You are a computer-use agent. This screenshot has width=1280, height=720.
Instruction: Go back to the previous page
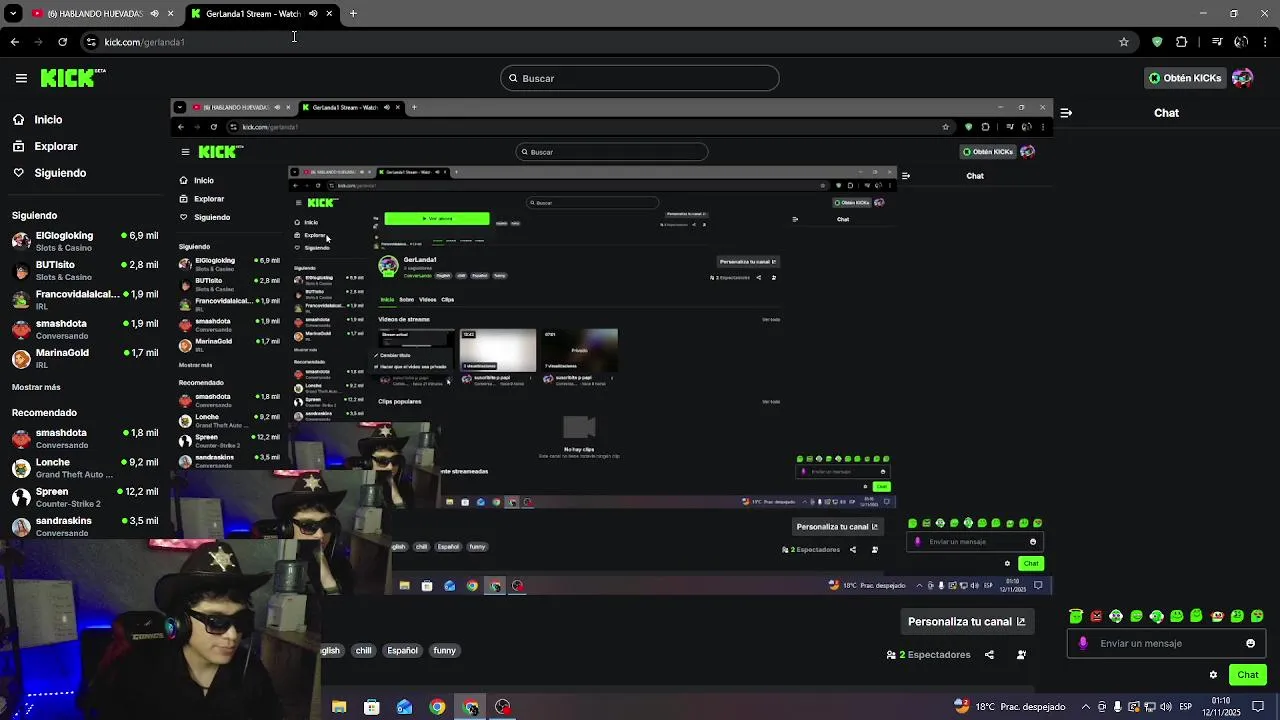[x=14, y=42]
